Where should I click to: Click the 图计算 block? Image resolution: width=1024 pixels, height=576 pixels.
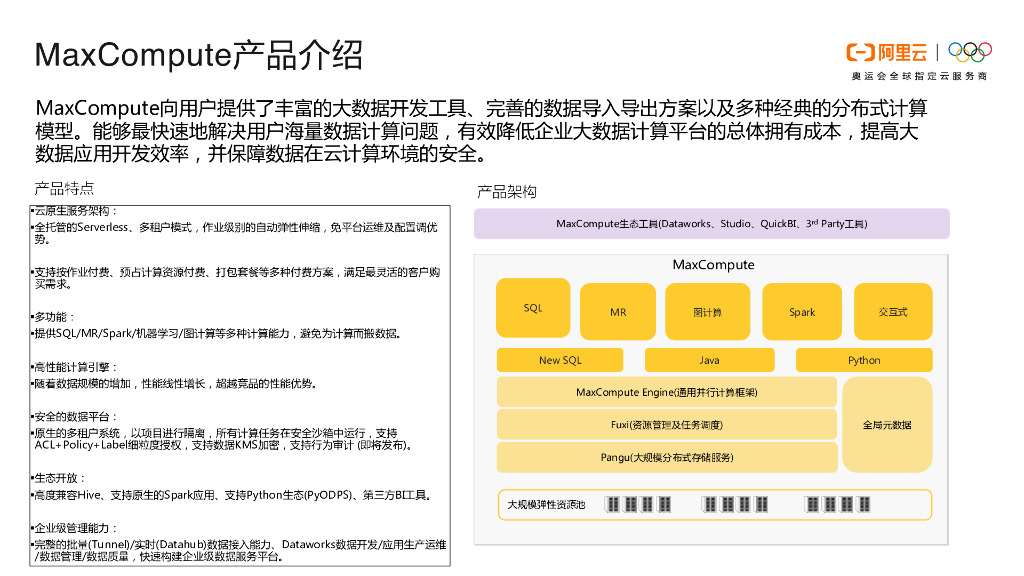(x=707, y=312)
